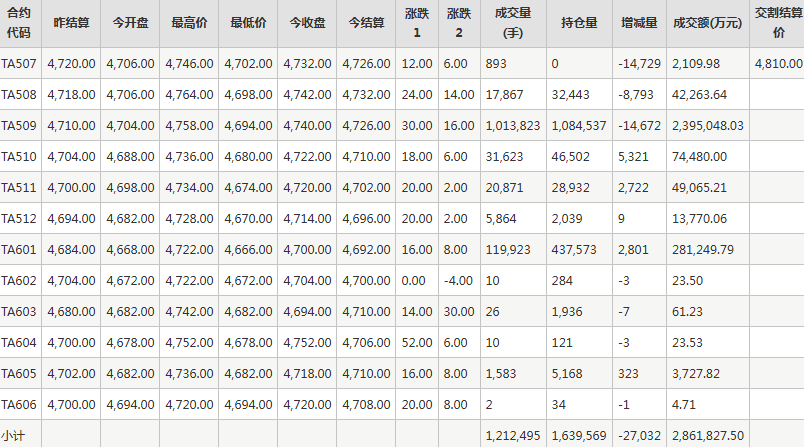
Task: Click the 成交额(万元) column header
Action: click(708, 23)
